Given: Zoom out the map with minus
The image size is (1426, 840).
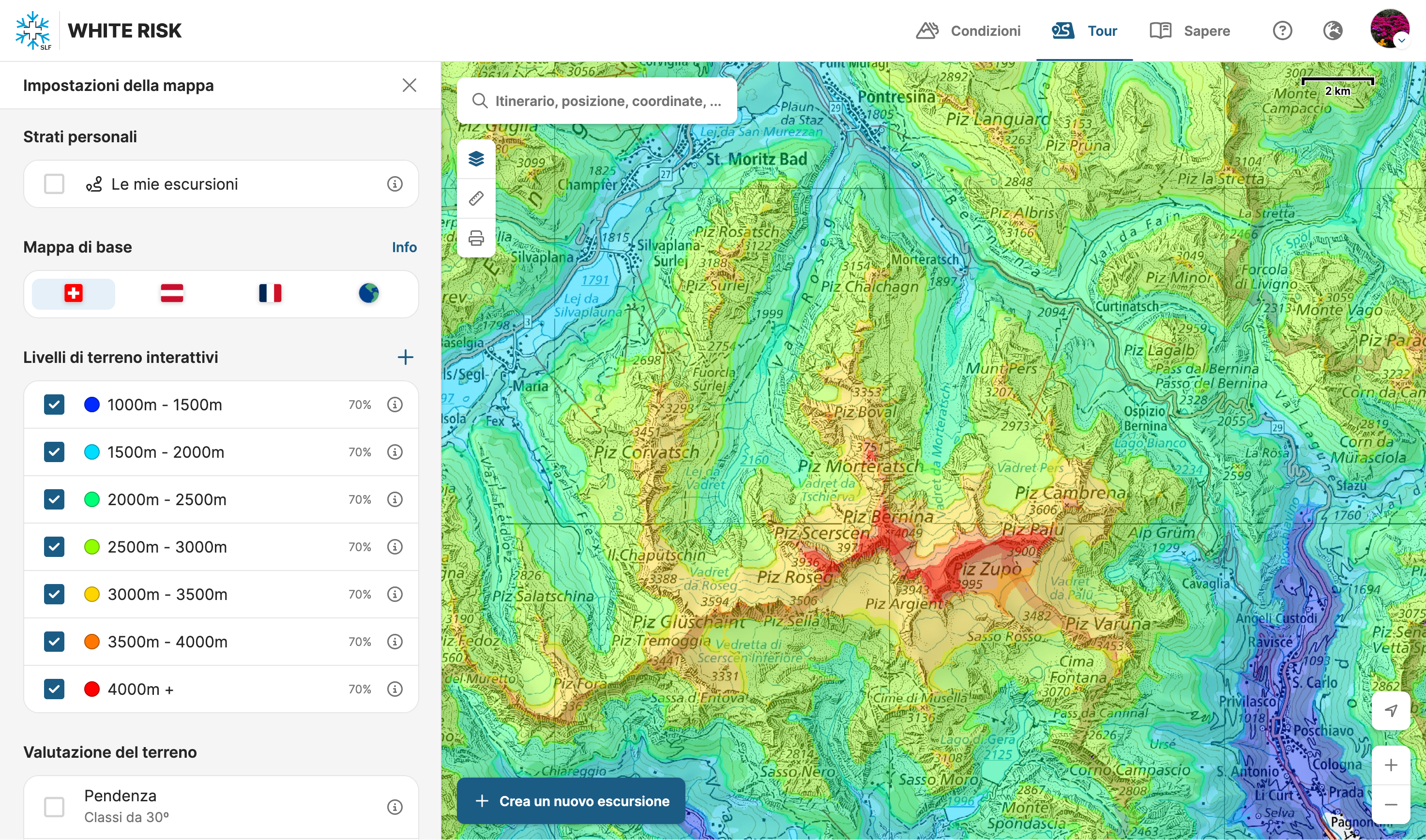Looking at the screenshot, I should (1390, 804).
